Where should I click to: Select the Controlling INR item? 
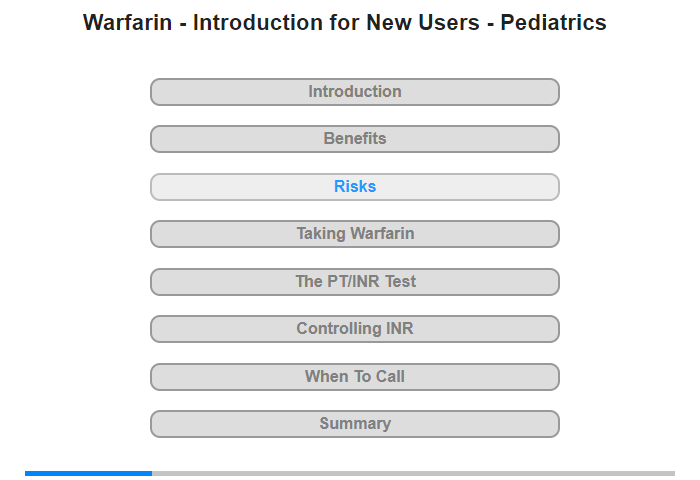pyautogui.click(x=354, y=329)
